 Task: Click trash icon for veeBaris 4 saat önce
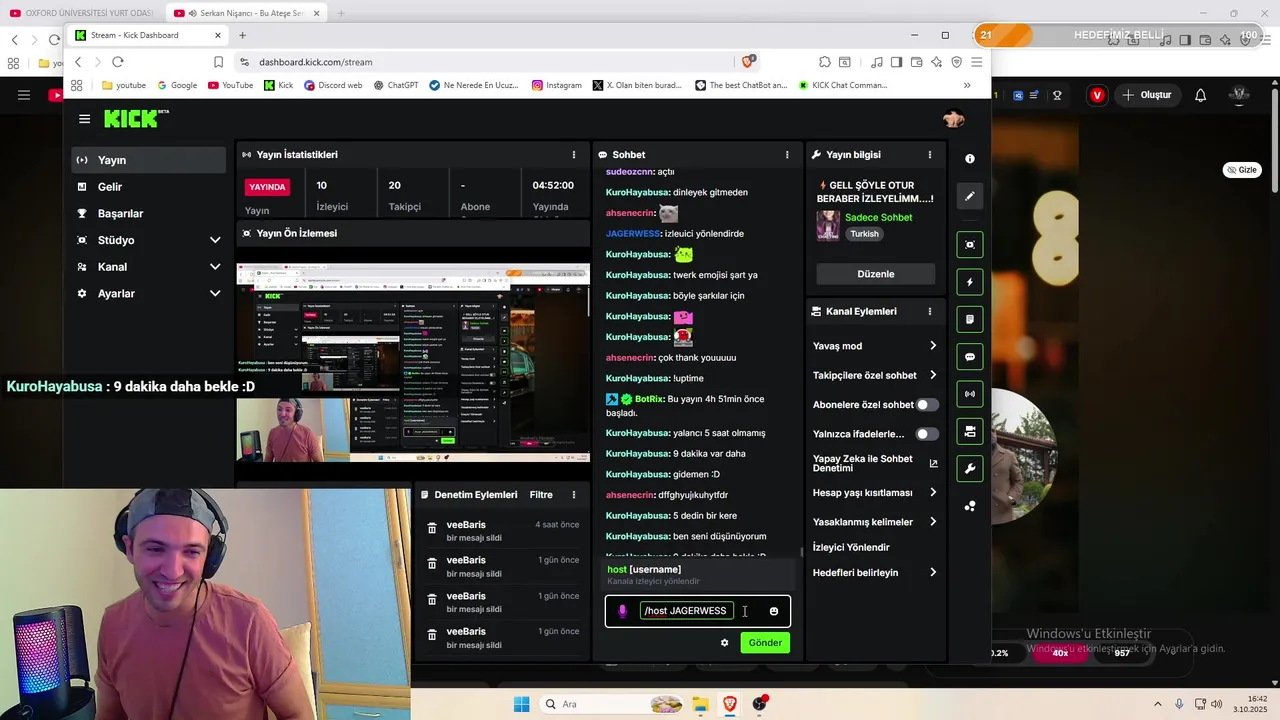432,528
